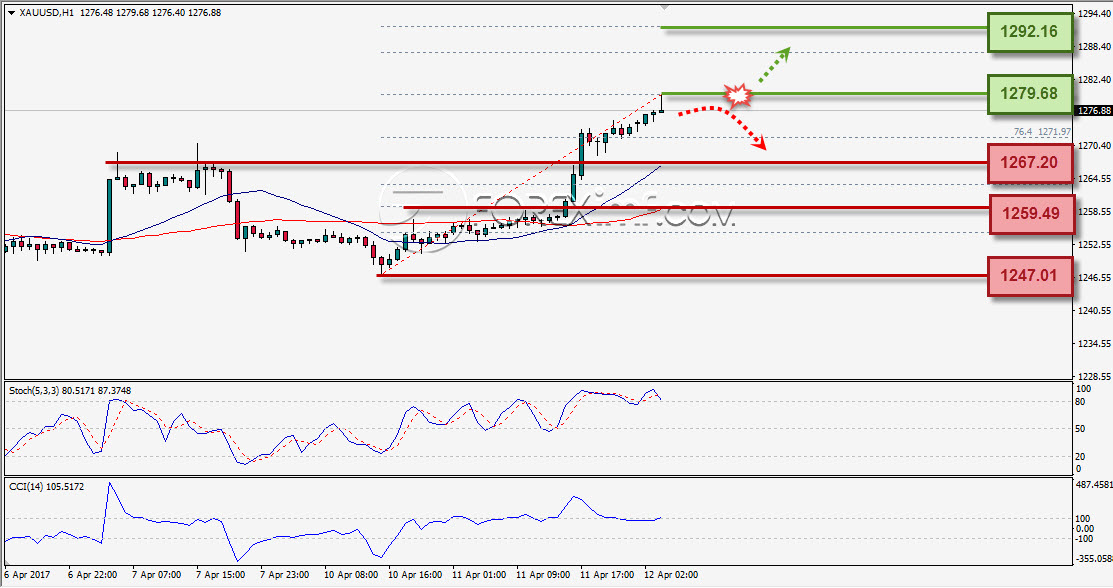Click time axis label 7 Apr 15:00

coord(220,575)
